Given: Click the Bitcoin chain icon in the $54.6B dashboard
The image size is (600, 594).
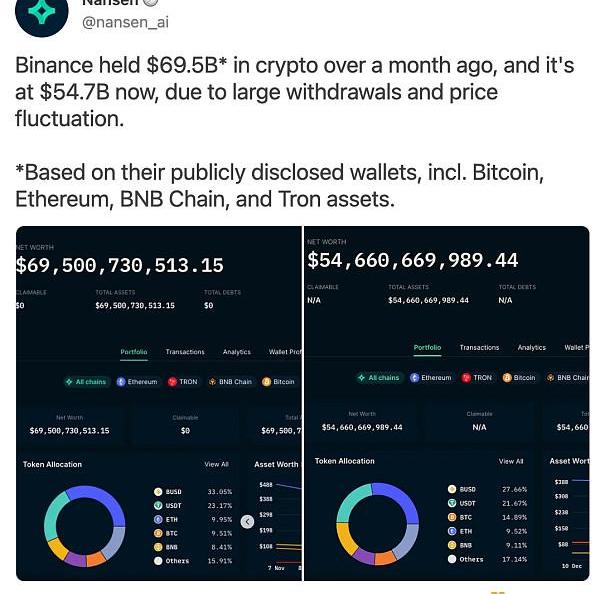Looking at the screenshot, I should 508,378.
